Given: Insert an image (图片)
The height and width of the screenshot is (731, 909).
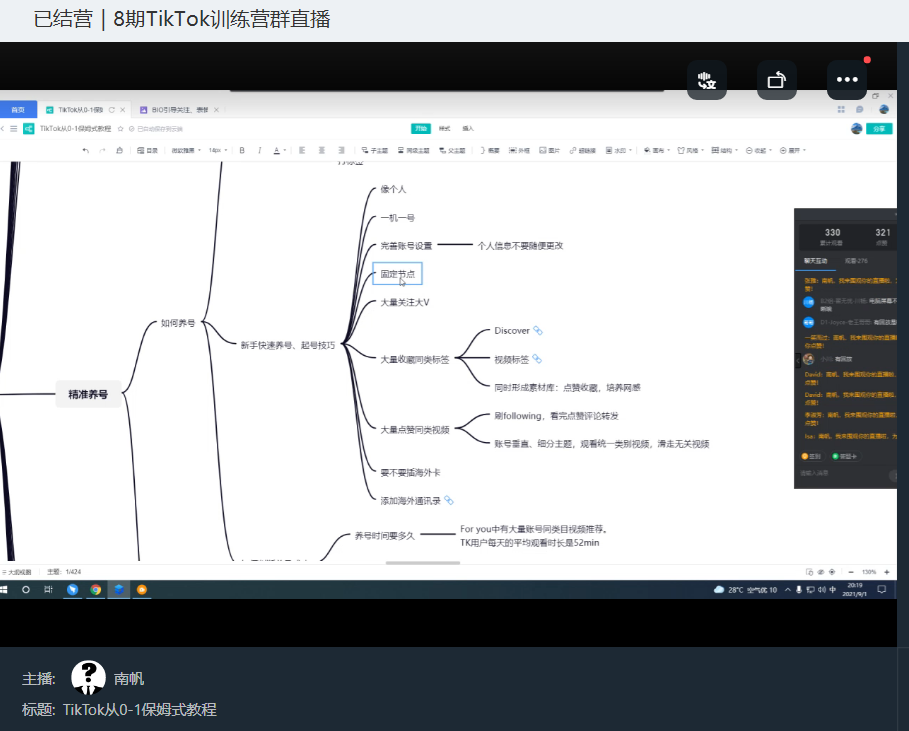Looking at the screenshot, I should click(x=550, y=150).
